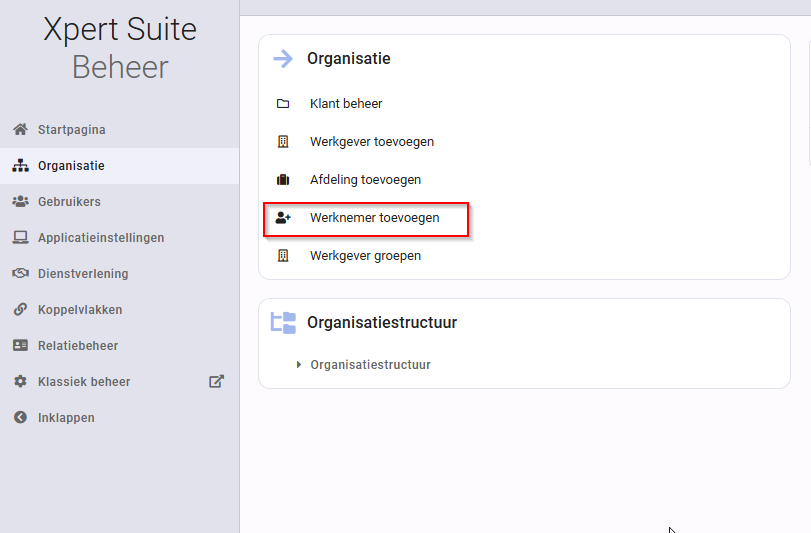811x533 pixels.
Task: Click the laptop icon for Applicatieinstellingen
Action: click(x=20, y=237)
